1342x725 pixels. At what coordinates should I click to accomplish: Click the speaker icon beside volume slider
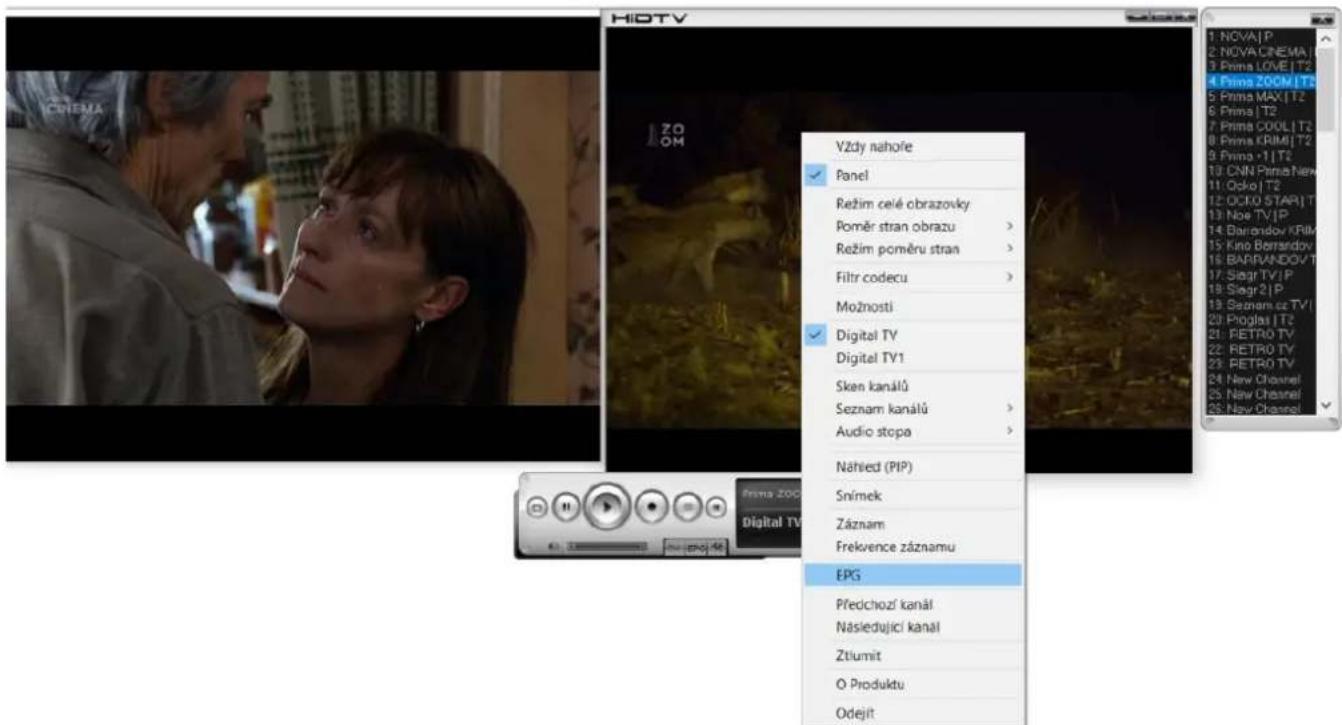pos(554,547)
